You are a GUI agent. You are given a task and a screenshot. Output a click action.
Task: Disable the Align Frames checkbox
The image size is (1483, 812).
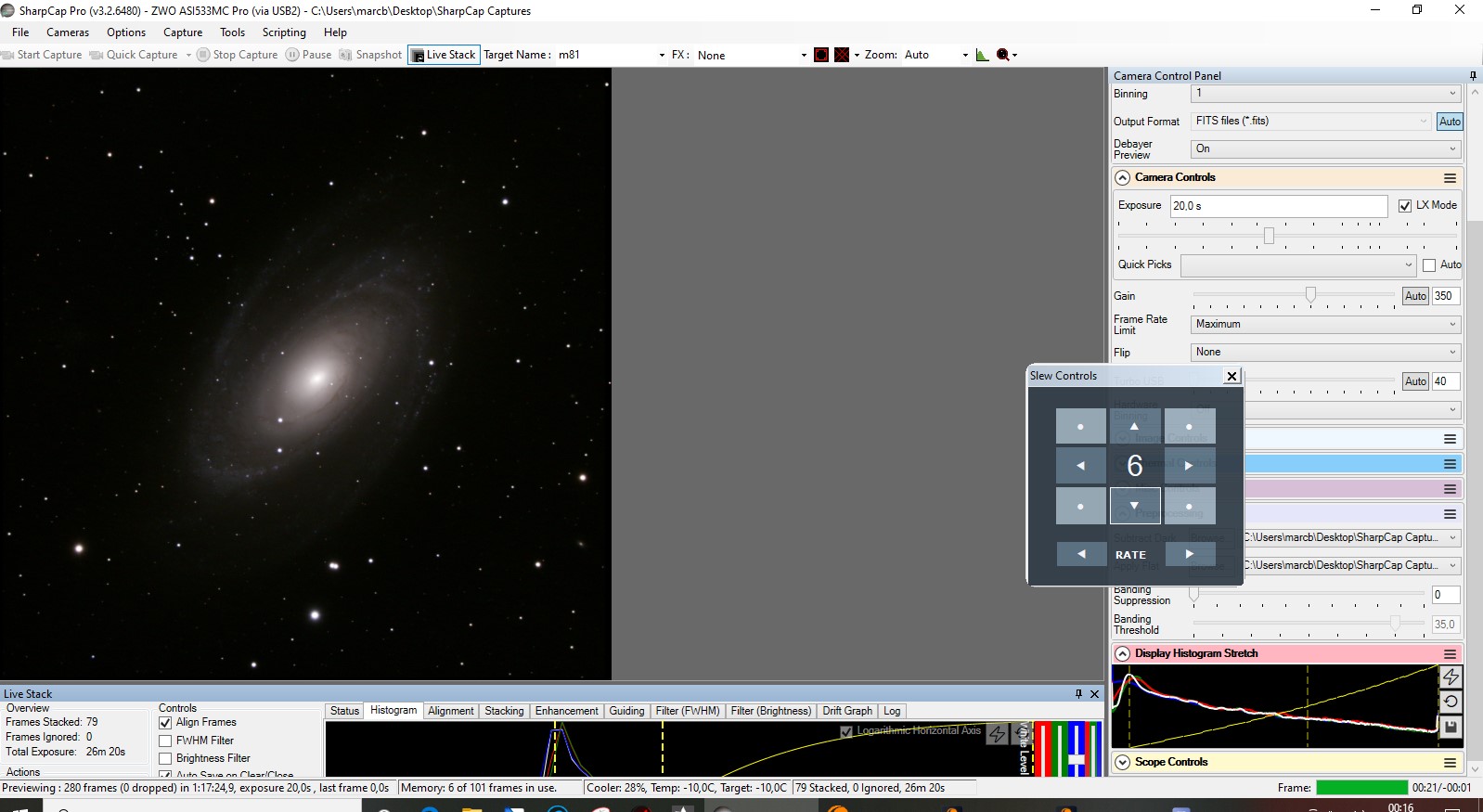(x=165, y=723)
